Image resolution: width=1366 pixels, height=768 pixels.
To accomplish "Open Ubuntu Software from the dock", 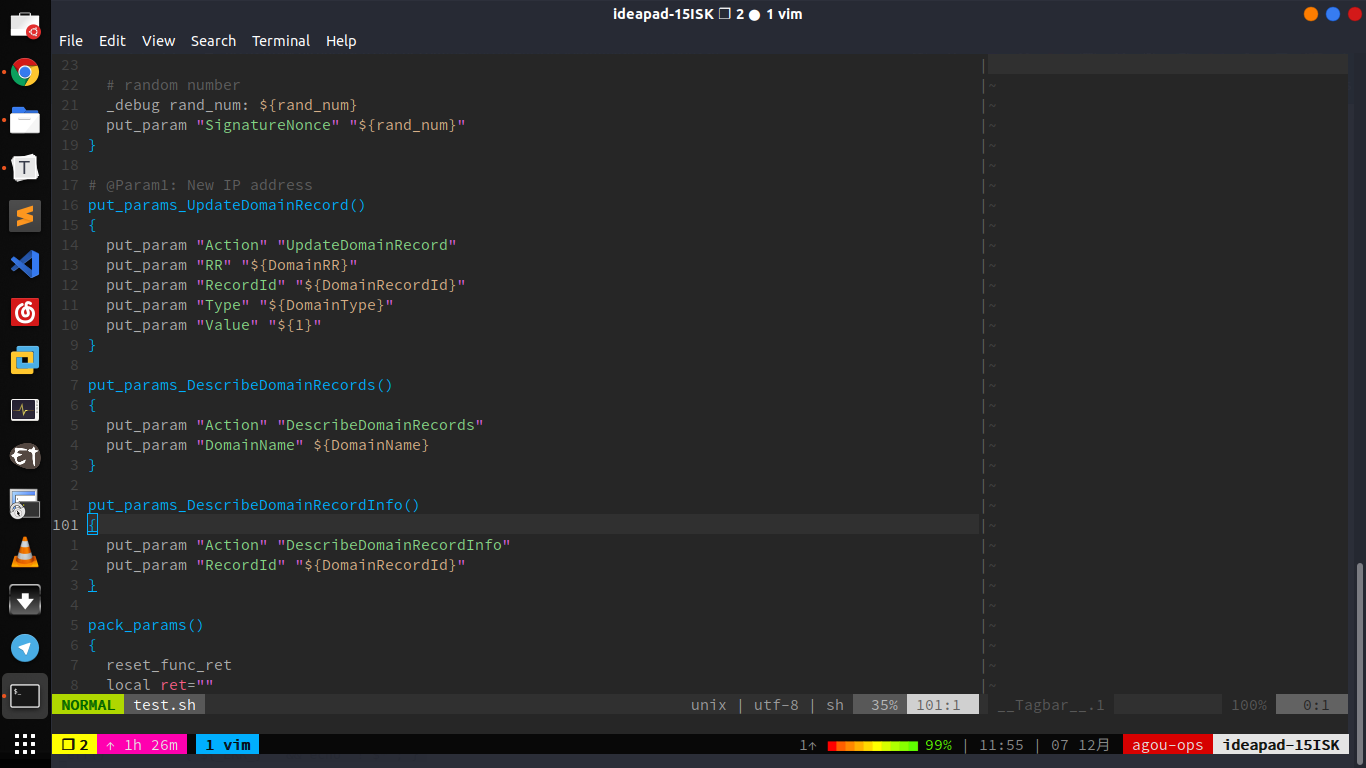I will (25, 24).
